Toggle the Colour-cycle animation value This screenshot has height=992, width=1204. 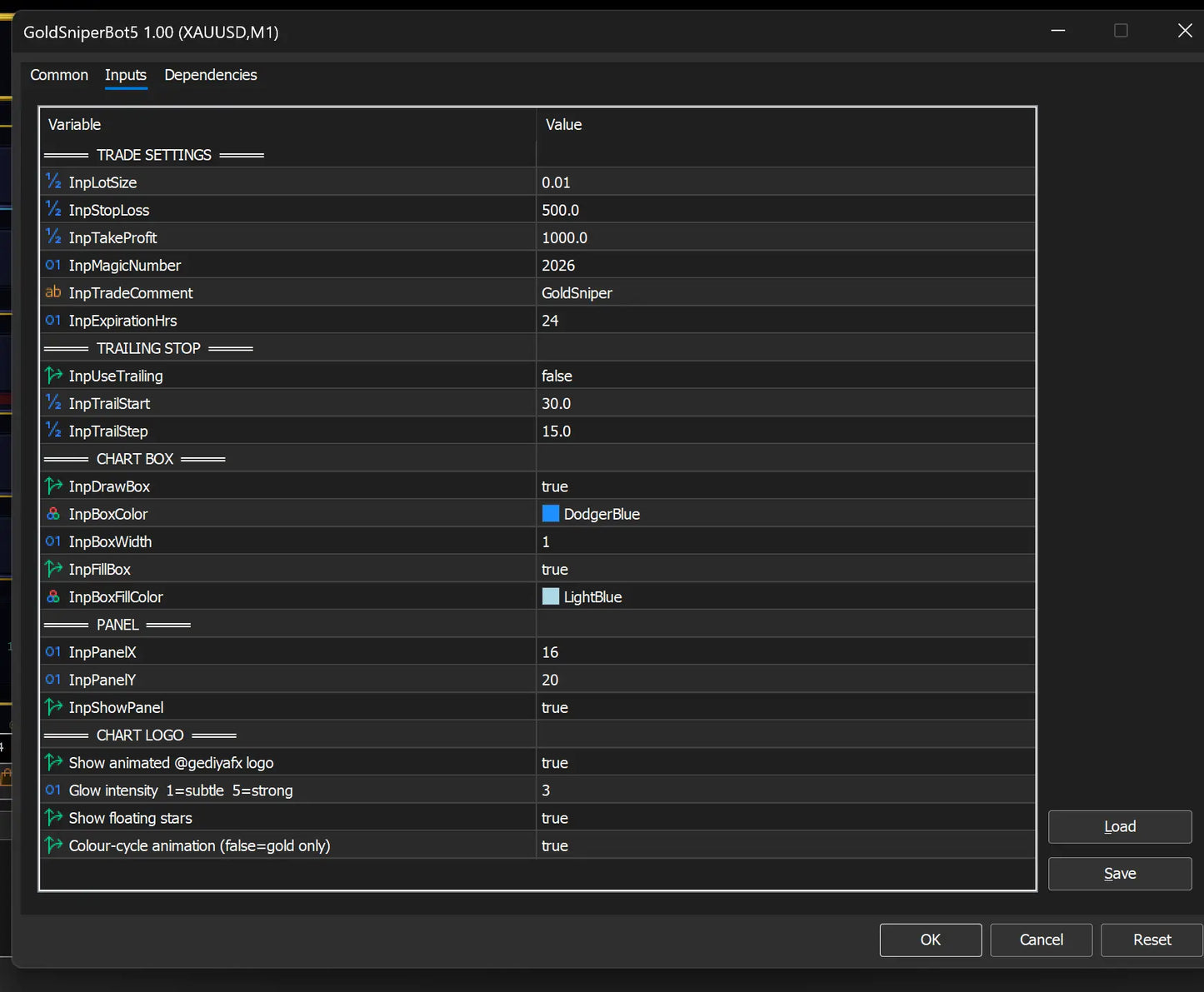pyautogui.click(x=786, y=845)
